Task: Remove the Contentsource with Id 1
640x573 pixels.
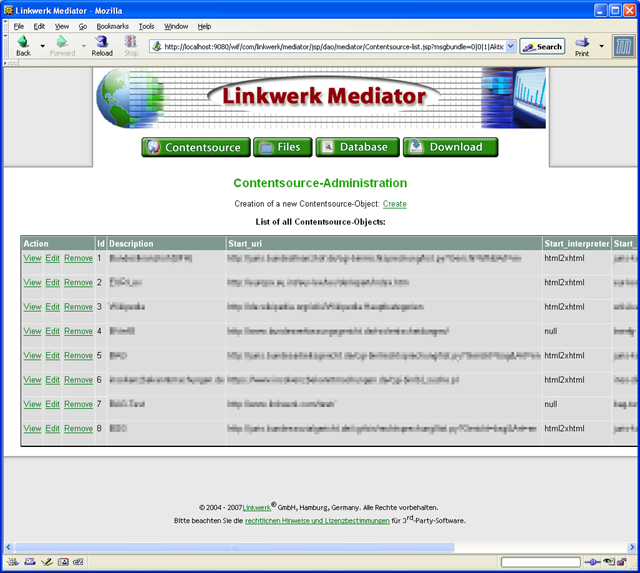Action: click(78, 258)
